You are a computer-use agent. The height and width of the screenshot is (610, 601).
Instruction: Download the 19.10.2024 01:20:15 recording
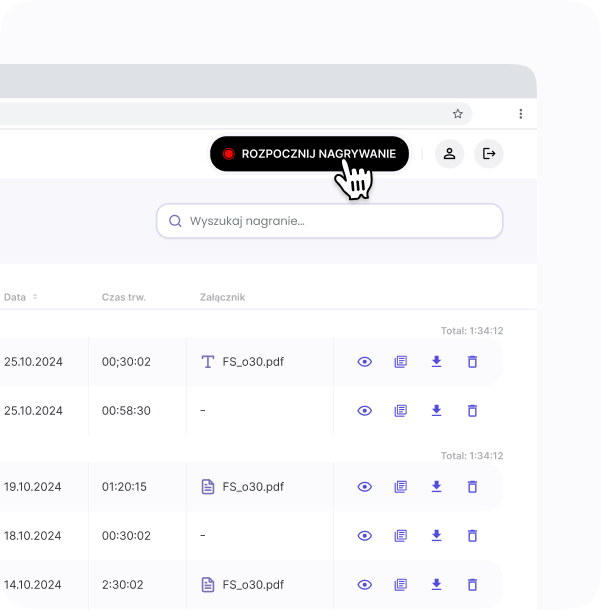coord(436,487)
